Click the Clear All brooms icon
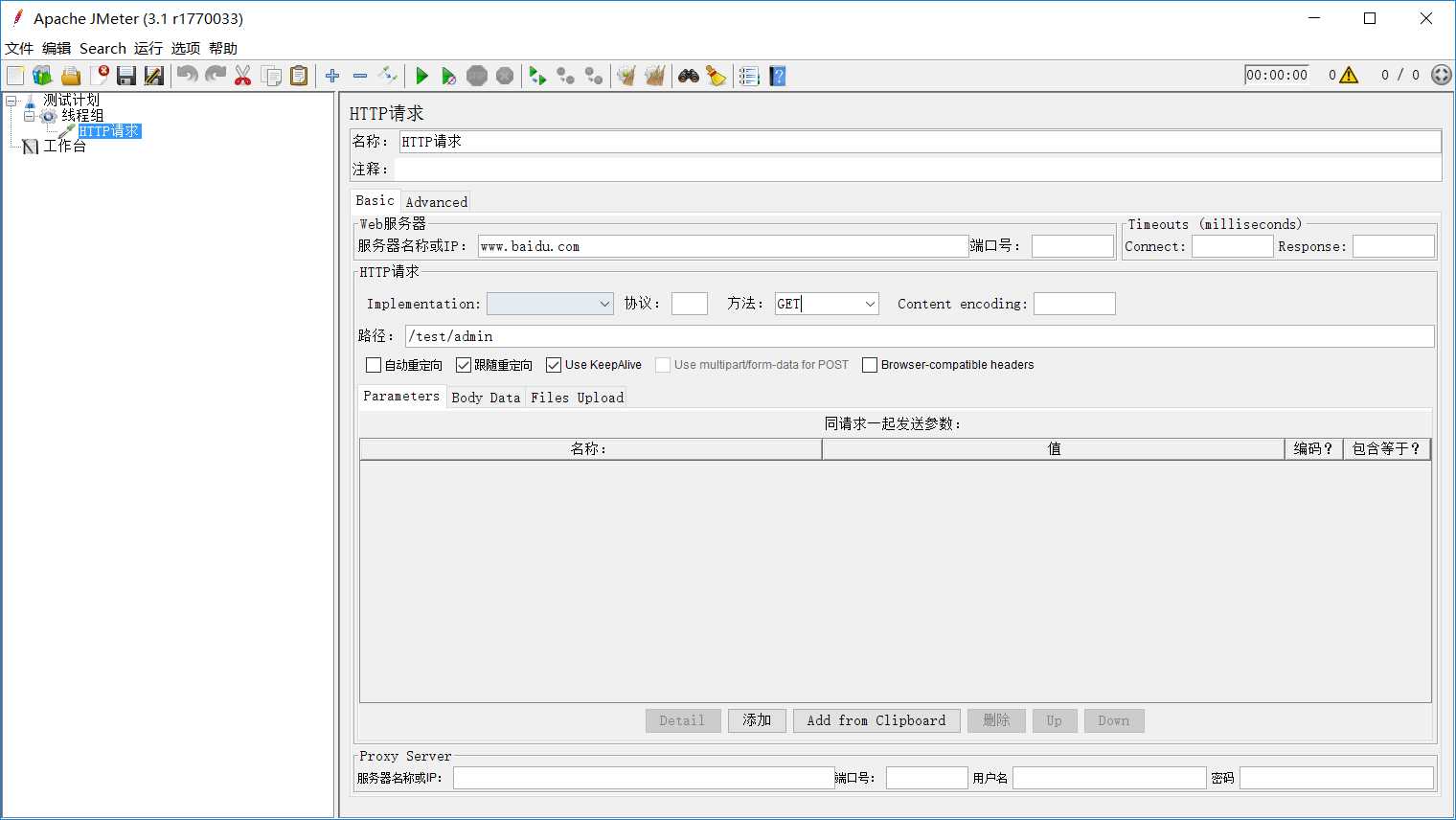The image size is (1456, 820). pyautogui.click(x=654, y=76)
